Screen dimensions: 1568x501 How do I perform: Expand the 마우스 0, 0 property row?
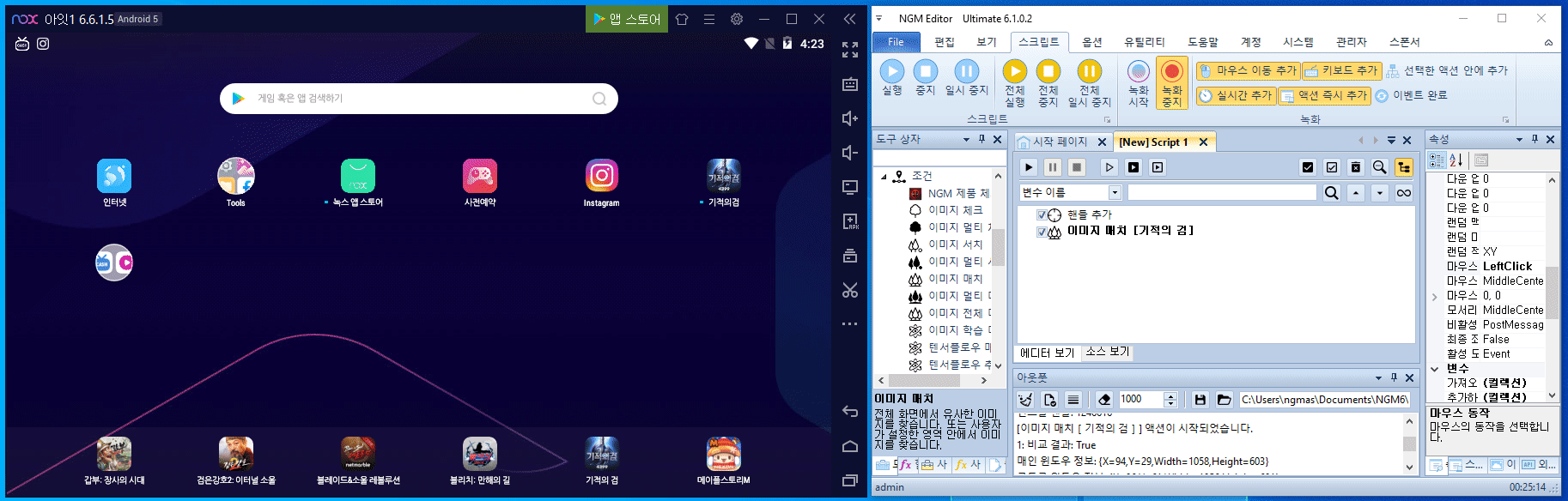click(1434, 297)
